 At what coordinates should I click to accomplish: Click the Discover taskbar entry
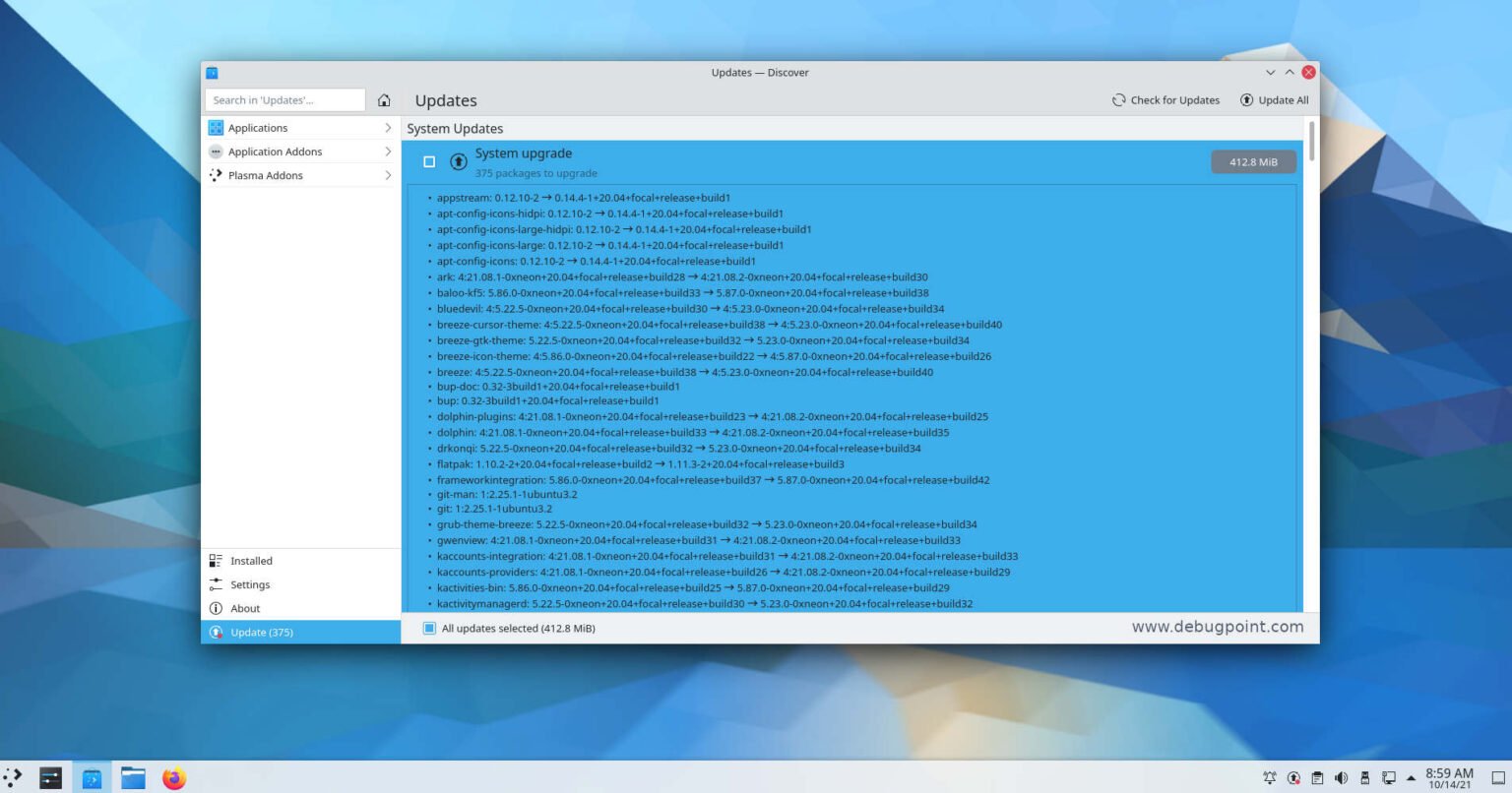(92, 777)
